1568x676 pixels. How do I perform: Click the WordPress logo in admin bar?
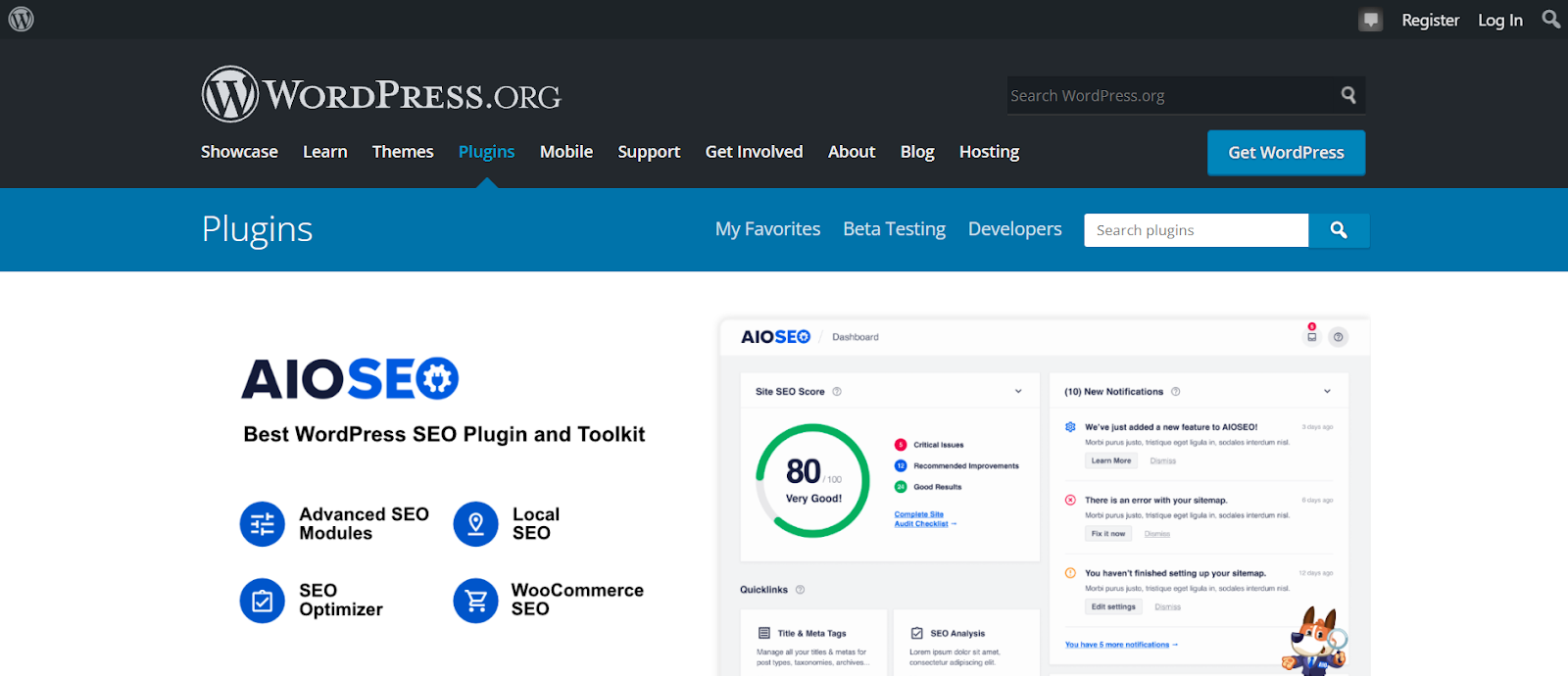pyautogui.click(x=21, y=20)
